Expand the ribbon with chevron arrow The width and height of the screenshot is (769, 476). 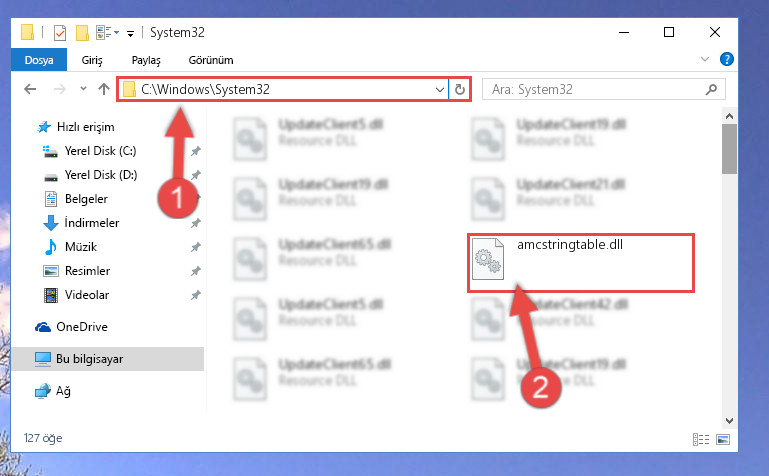(x=705, y=59)
